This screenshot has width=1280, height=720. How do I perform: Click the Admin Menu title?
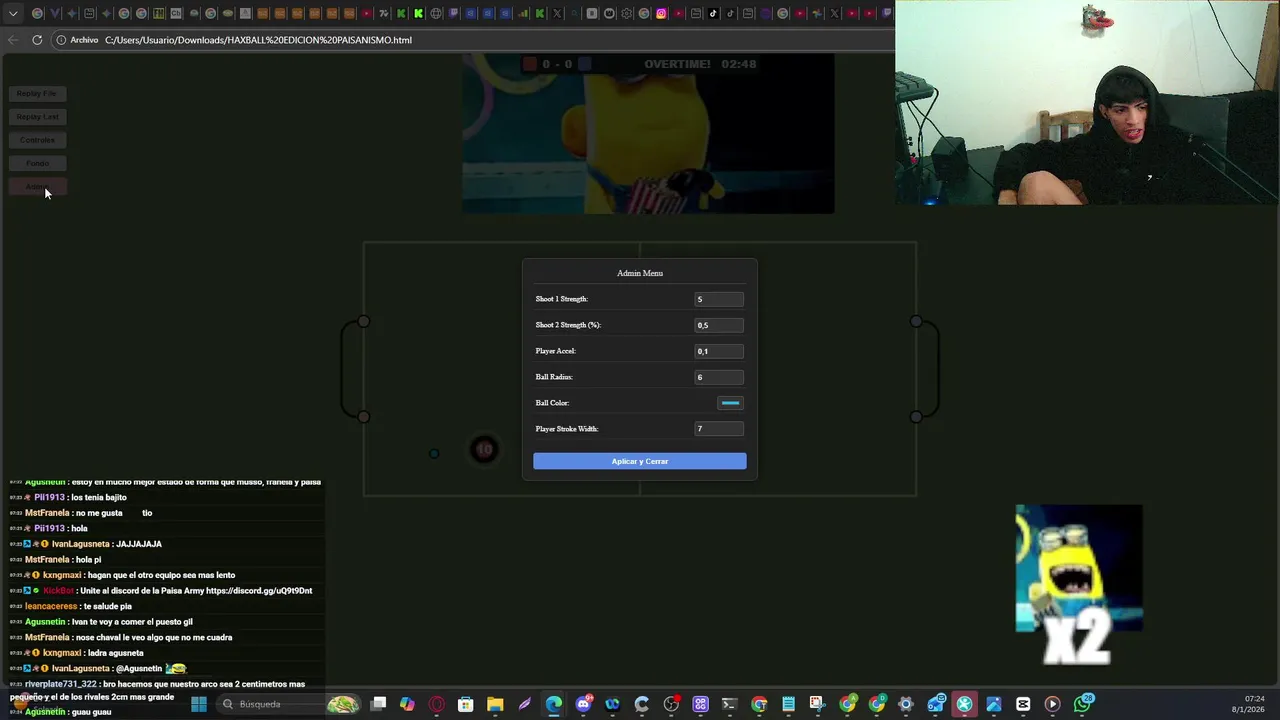(x=640, y=273)
